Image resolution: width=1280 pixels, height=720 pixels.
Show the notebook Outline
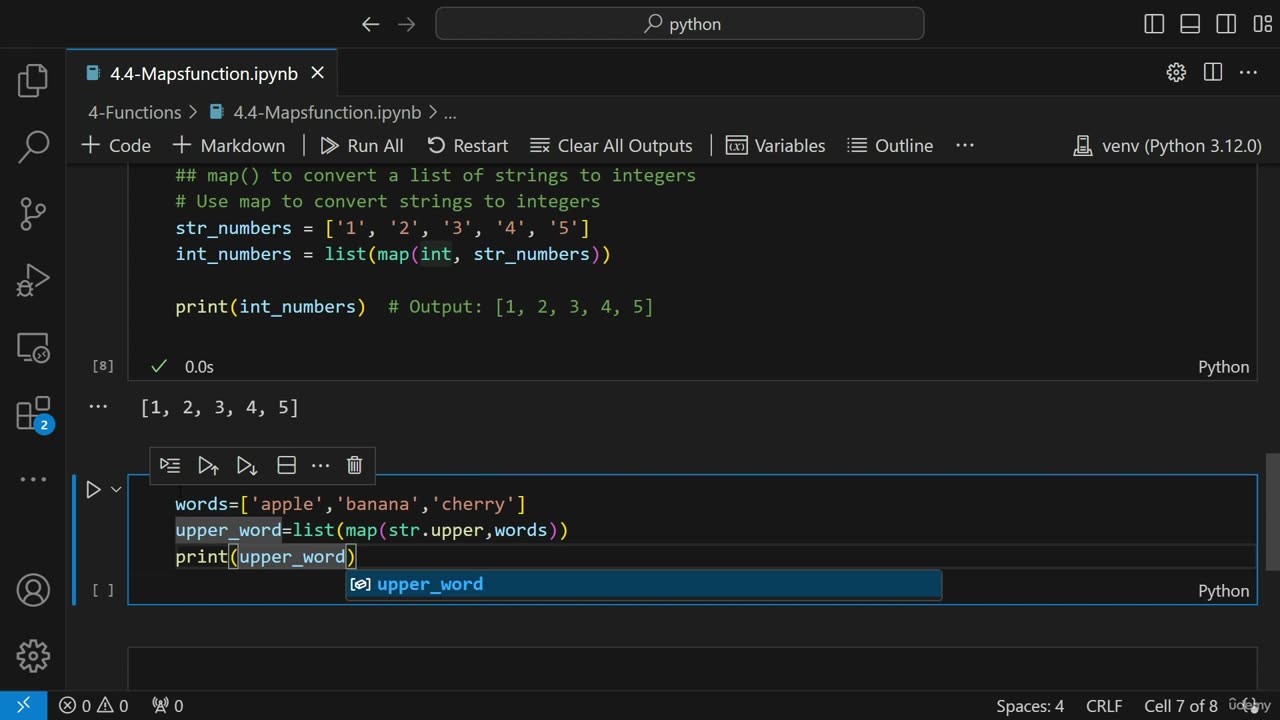pos(890,145)
